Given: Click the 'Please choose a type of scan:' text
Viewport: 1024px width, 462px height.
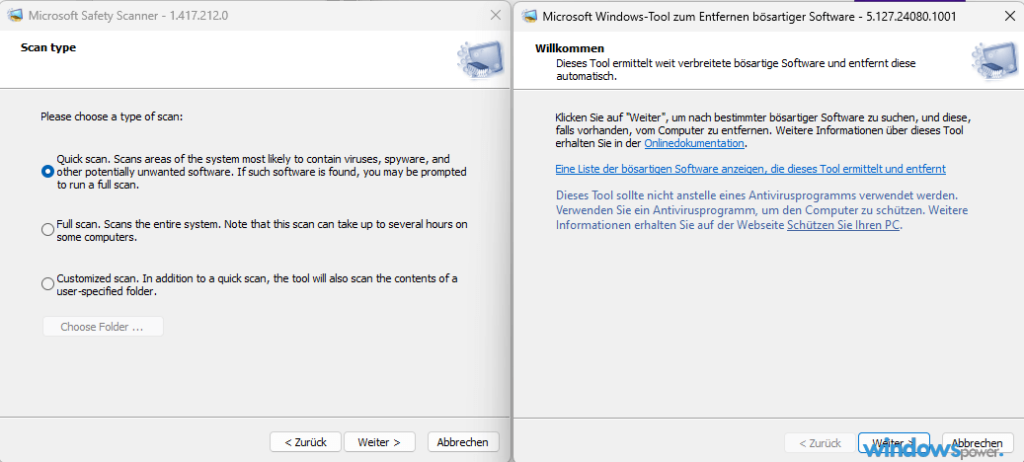Looking at the screenshot, I should pyautogui.click(x=112, y=116).
